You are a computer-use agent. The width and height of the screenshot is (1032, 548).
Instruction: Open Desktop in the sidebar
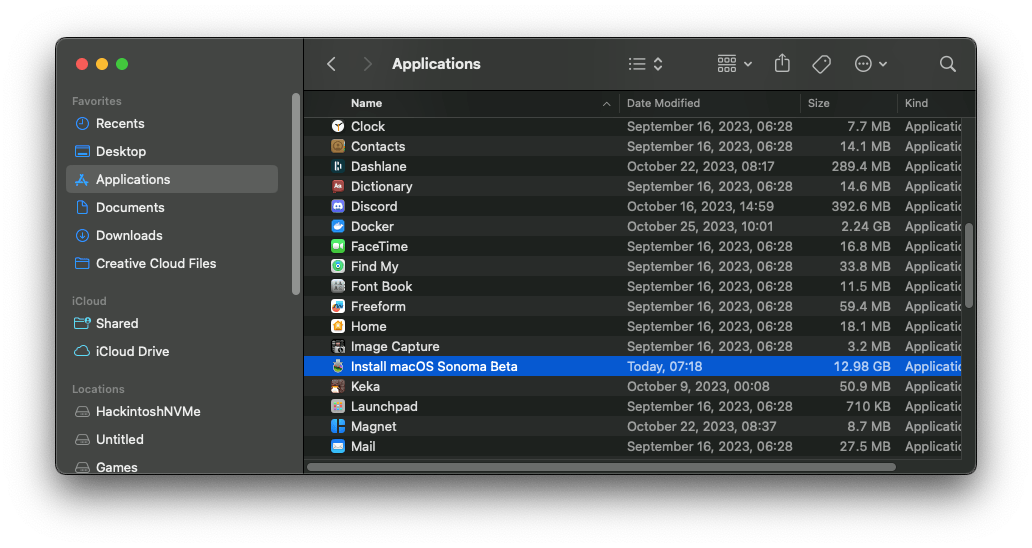[x=172, y=151]
